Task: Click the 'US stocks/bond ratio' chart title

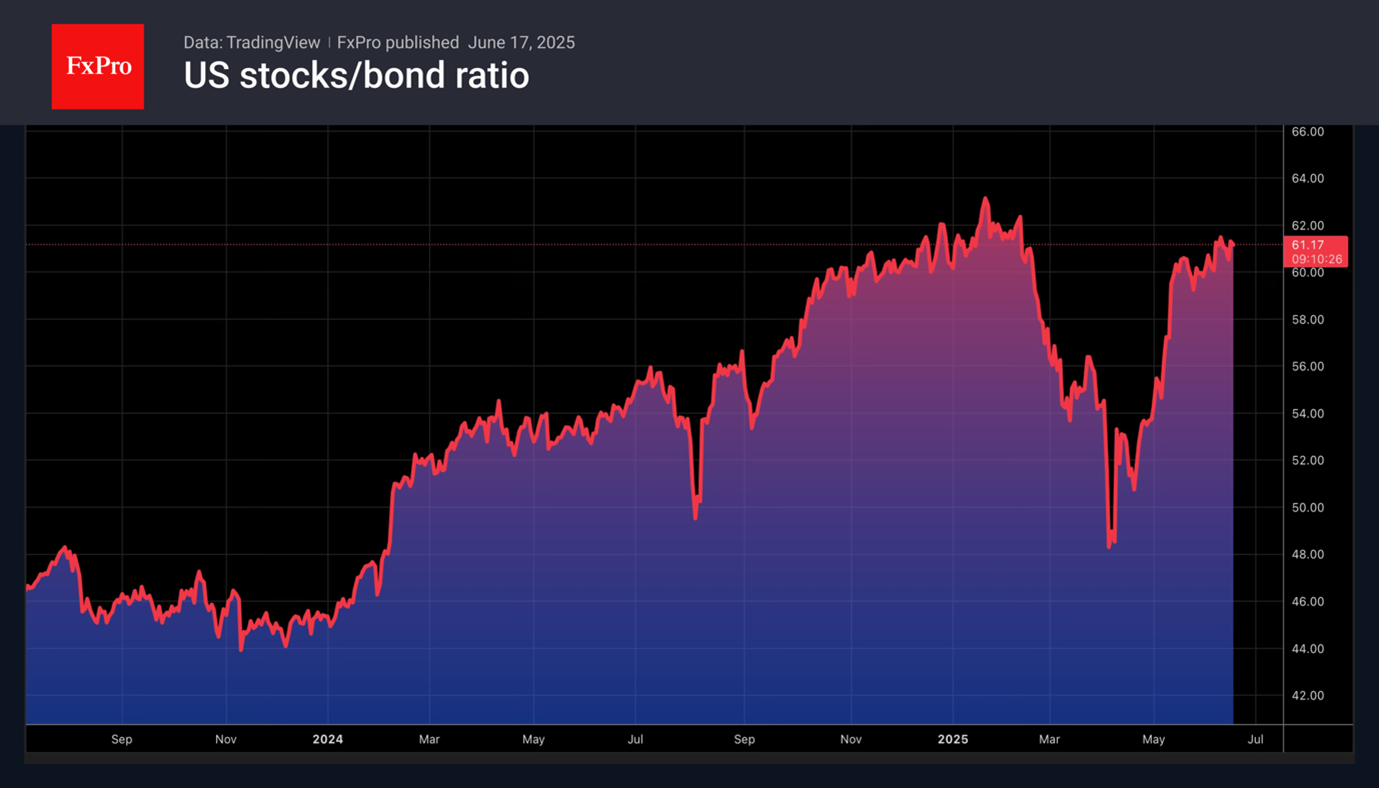Action: pos(356,76)
